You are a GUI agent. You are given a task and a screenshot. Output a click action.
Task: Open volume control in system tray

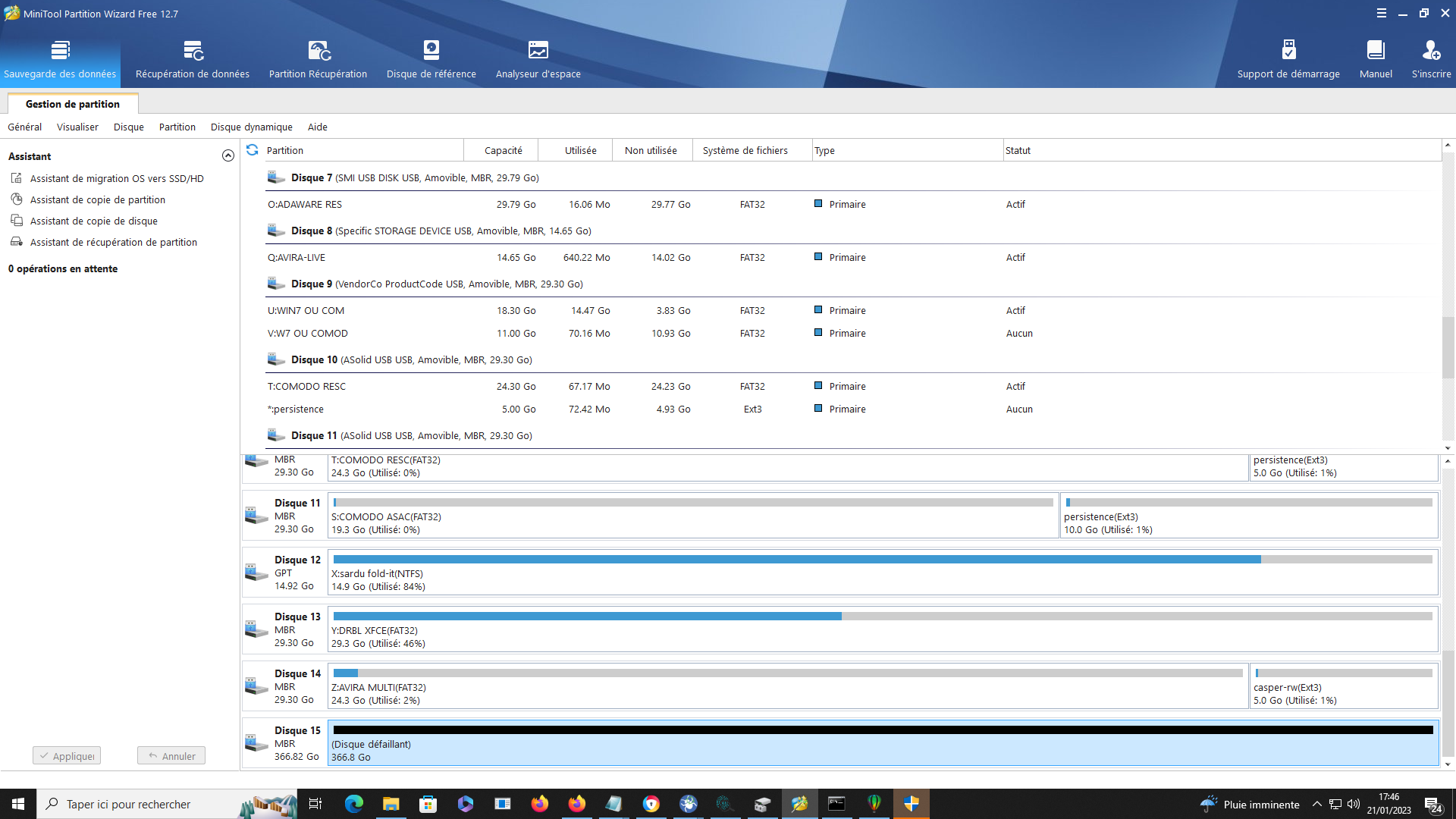click(x=1354, y=805)
